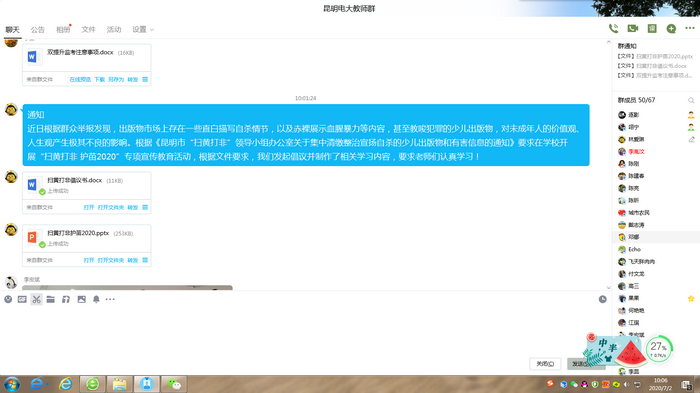Click 下载 link for 双提升监考注意事项.docx
Screen dimensions: 700x393
pos(99,79)
